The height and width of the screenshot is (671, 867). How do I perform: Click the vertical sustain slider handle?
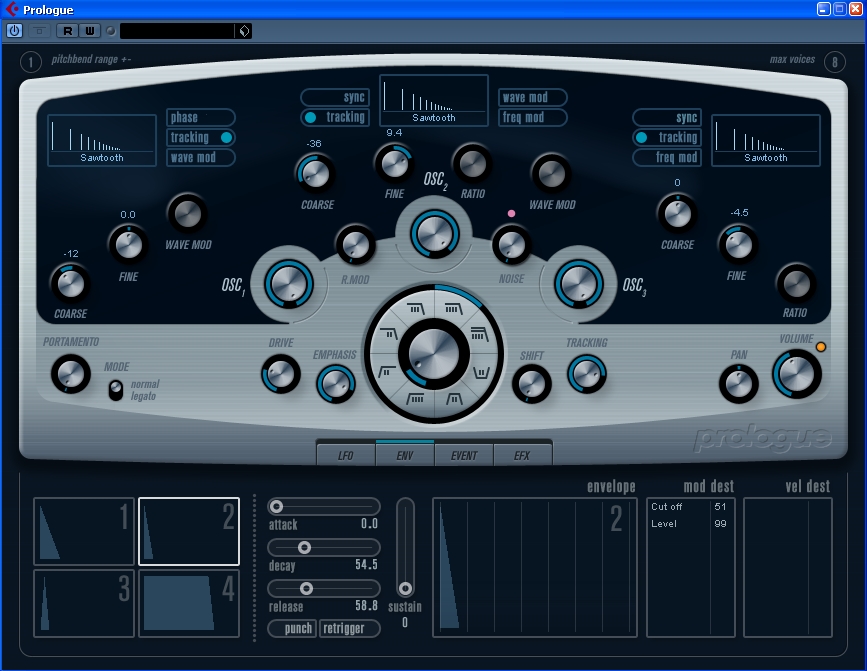click(405, 589)
